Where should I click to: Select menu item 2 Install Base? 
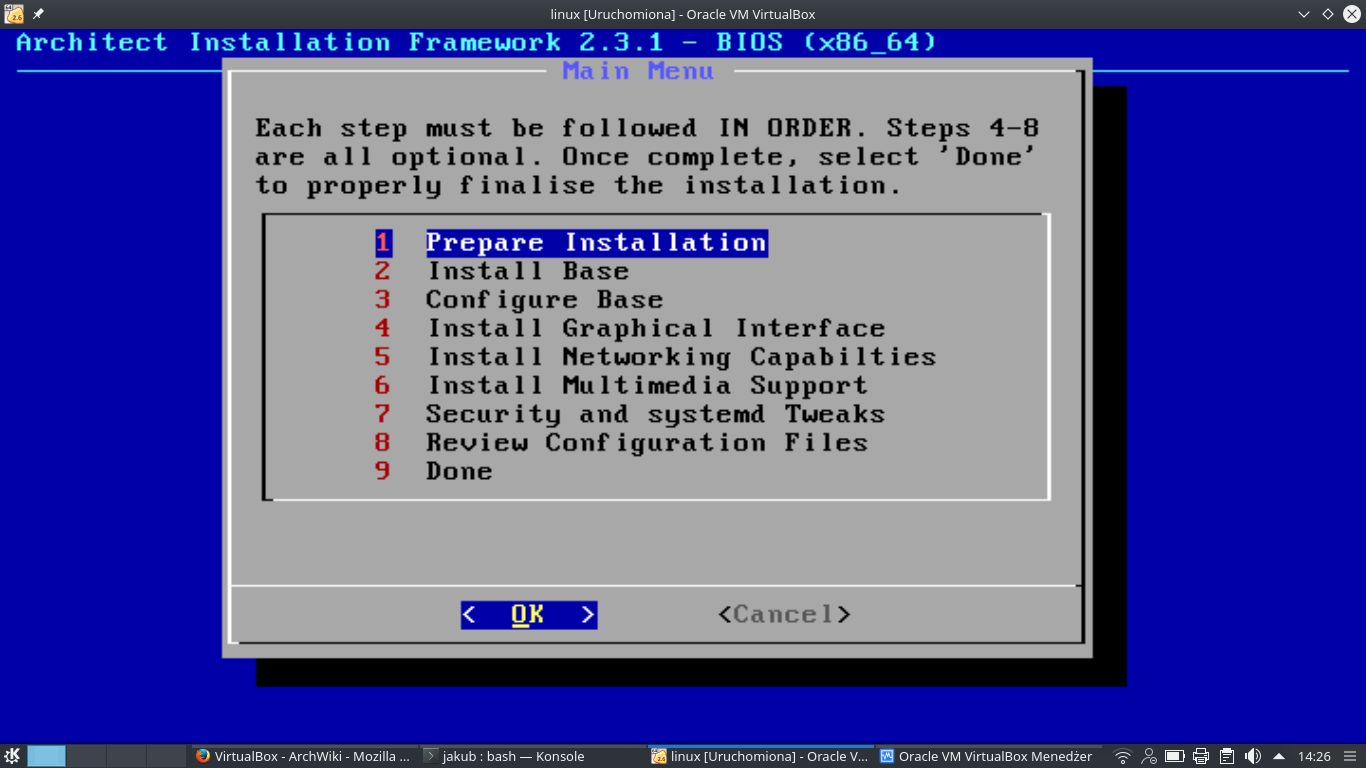[502, 271]
